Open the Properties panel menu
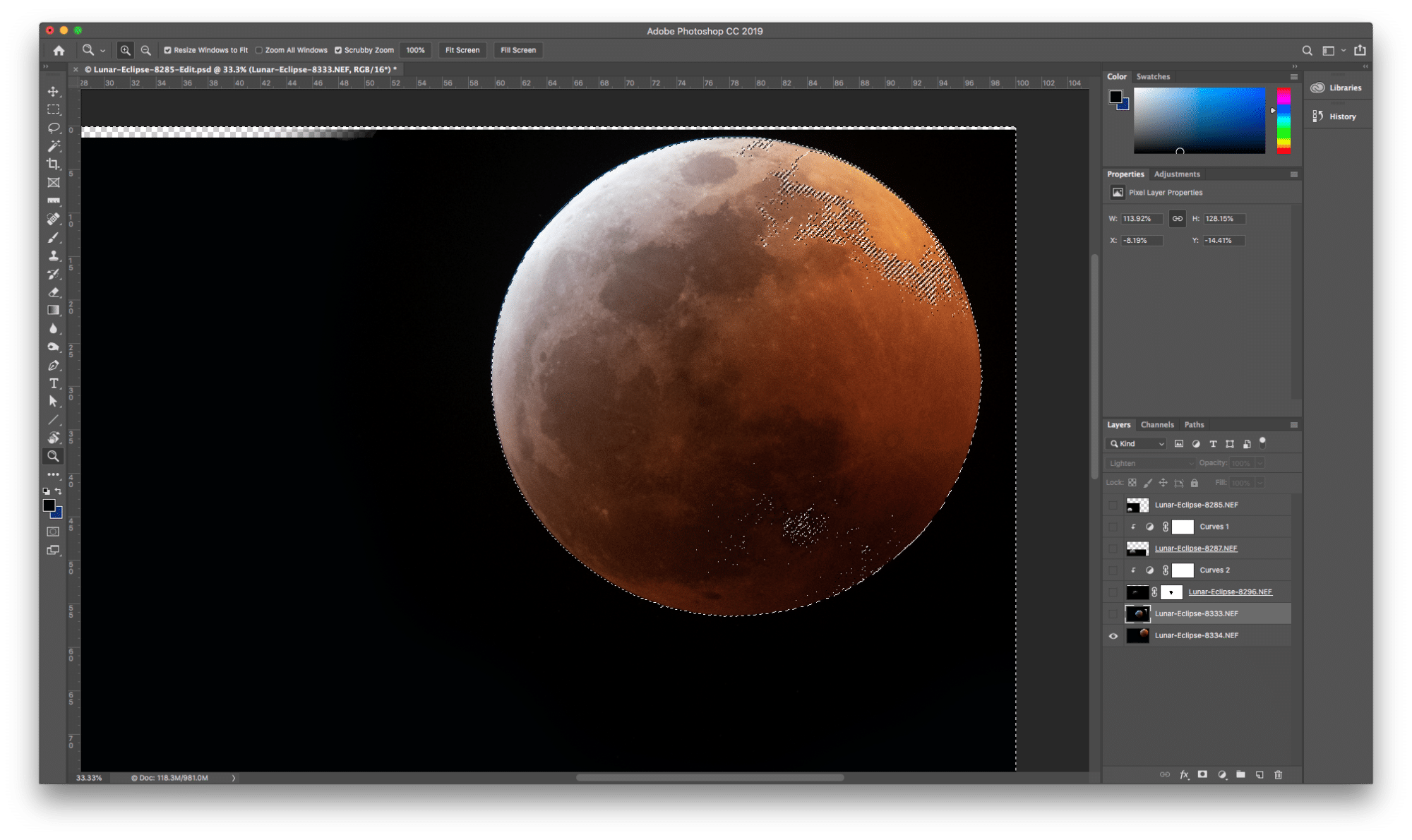This screenshot has width=1412, height=840. [1294, 174]
